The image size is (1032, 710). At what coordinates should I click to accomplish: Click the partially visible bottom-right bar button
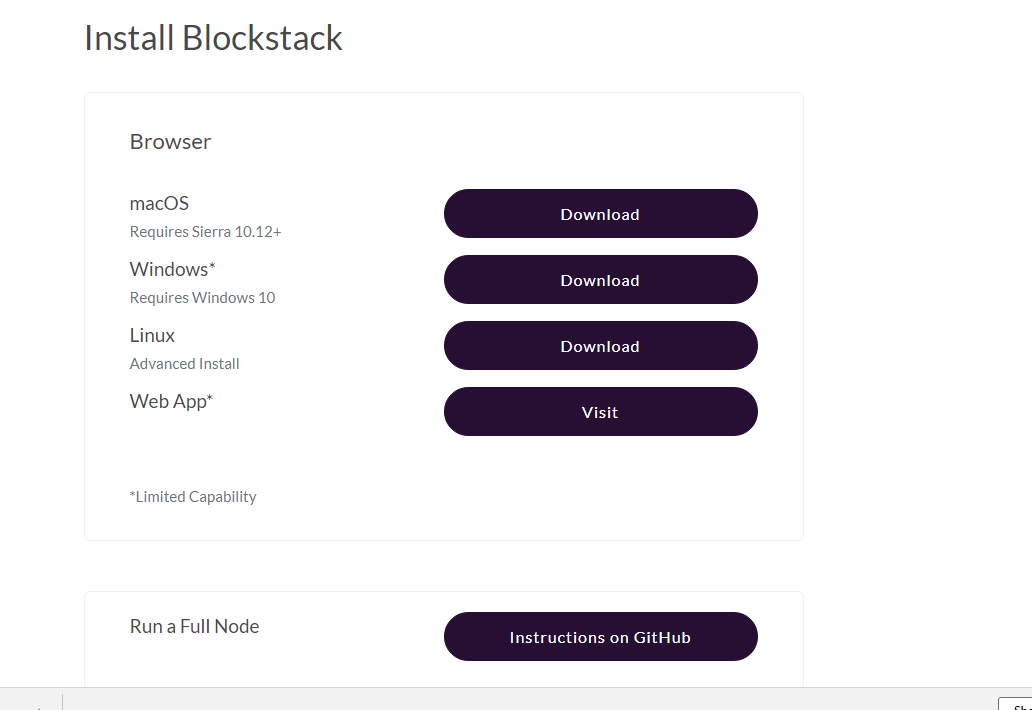(1015, 703)
